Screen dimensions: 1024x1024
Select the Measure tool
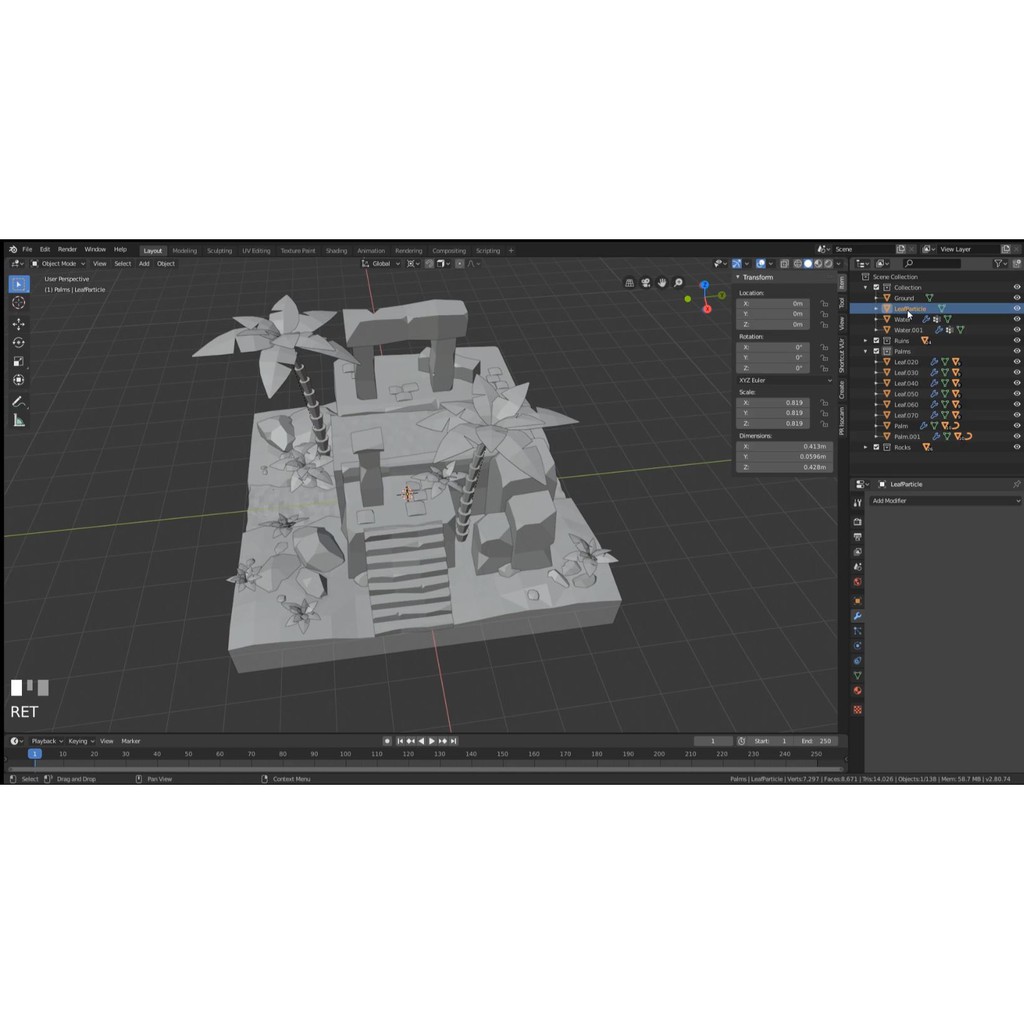pos(18,420)
